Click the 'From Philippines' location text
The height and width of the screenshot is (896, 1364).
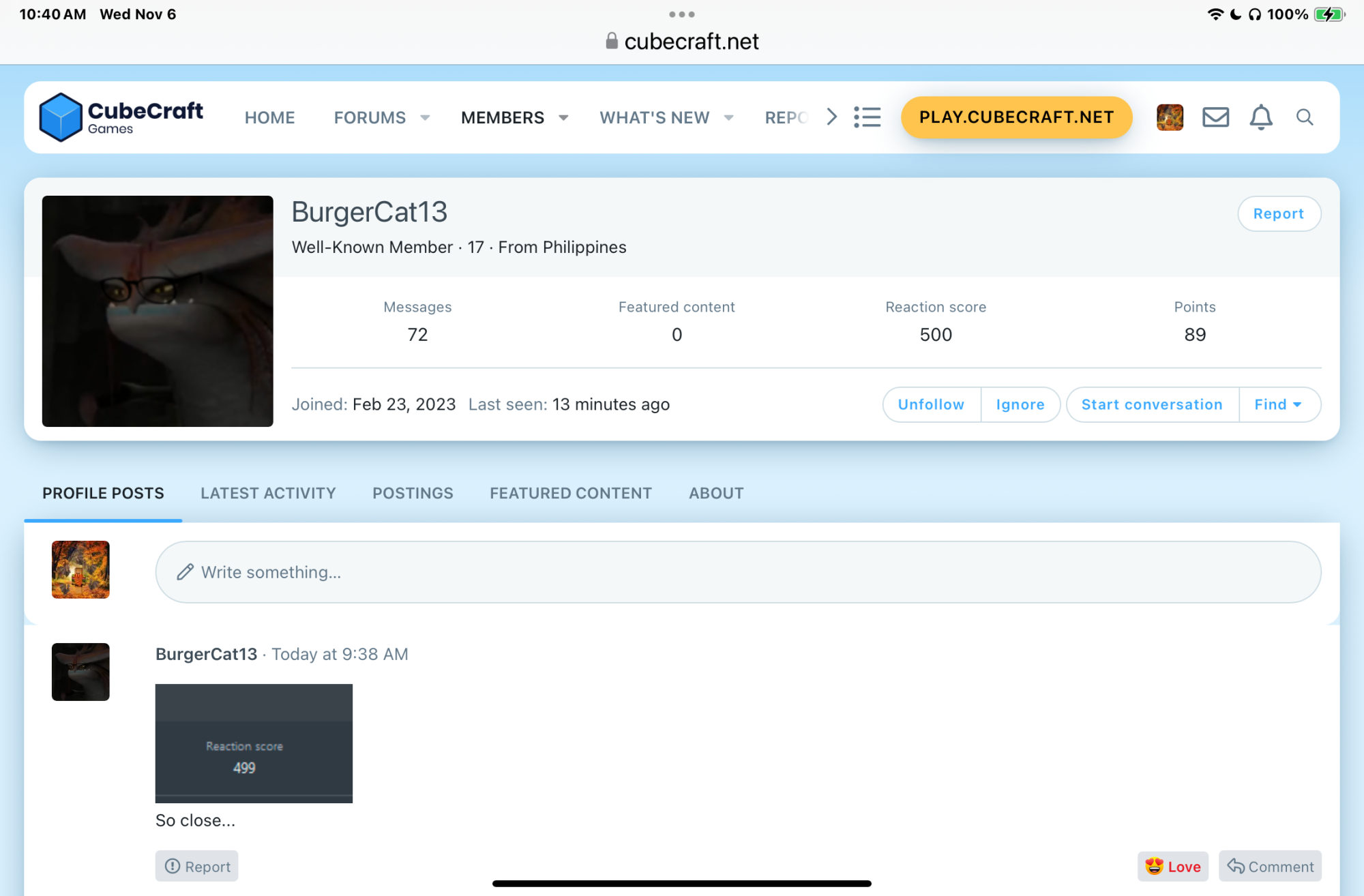coord(562,247)
